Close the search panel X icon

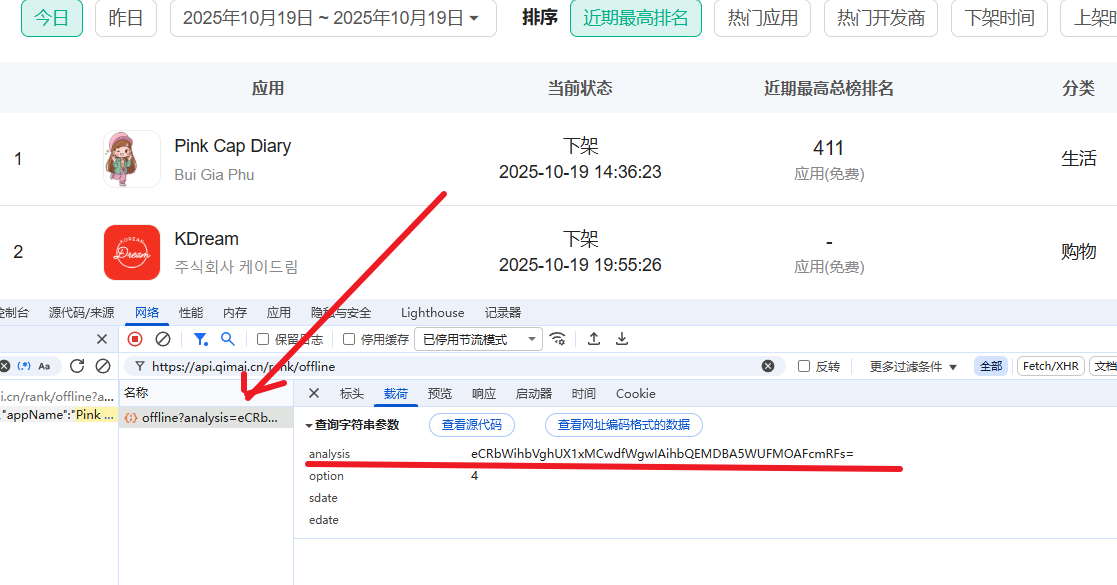102,339
